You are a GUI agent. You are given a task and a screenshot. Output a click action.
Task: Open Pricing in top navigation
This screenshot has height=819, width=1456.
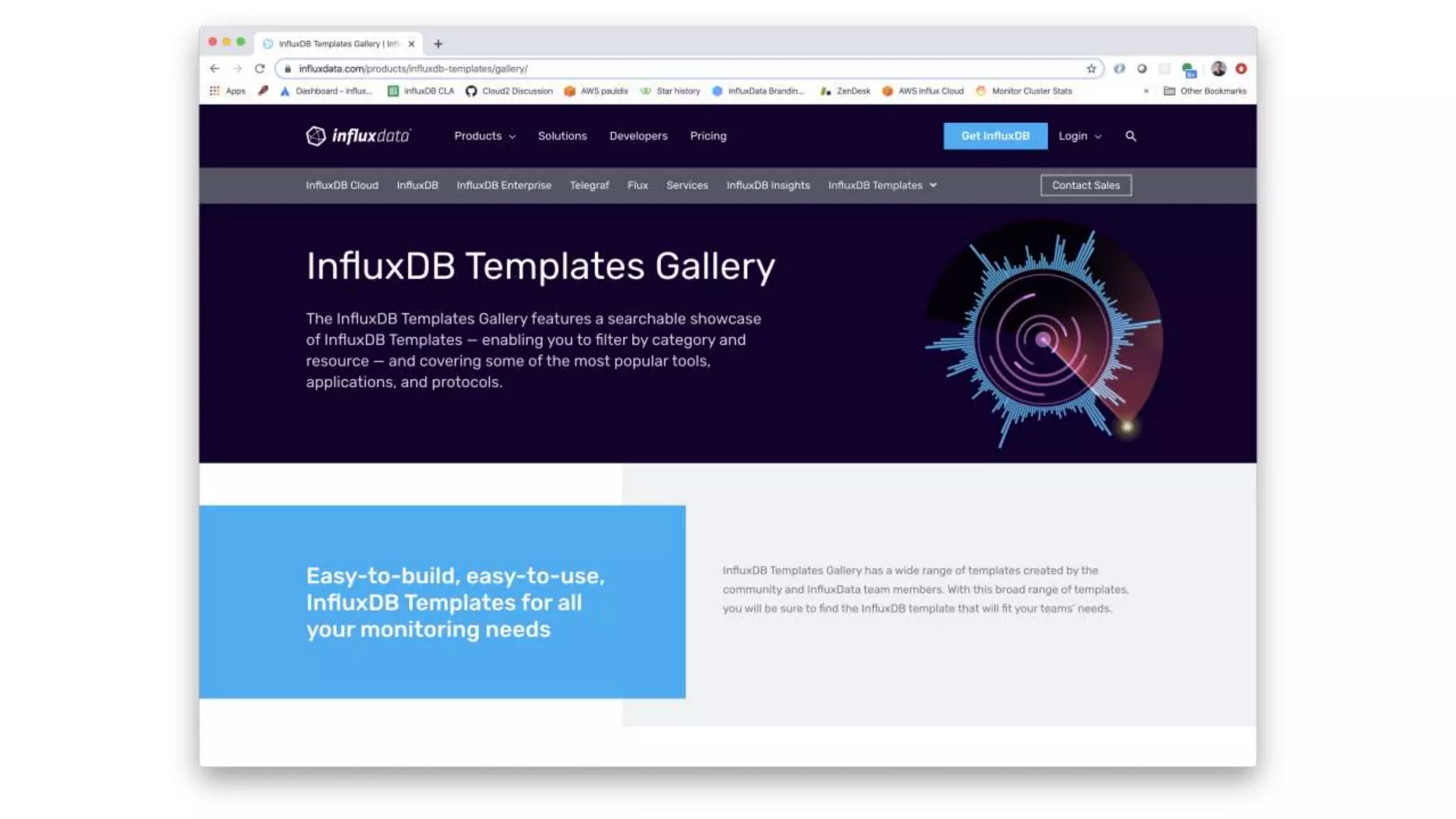click(x=707, y=136)
